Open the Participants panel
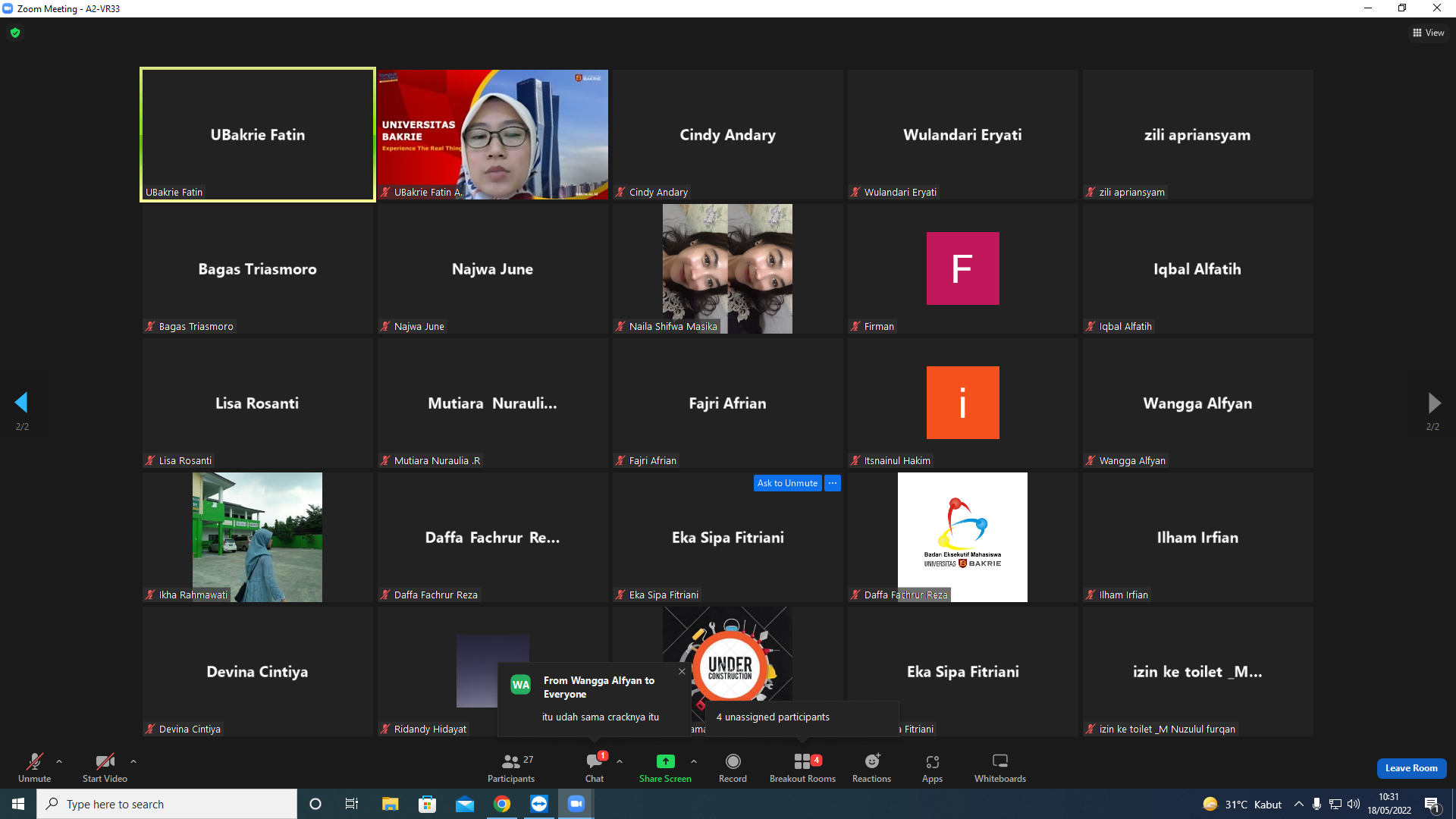 coord(511,767)
